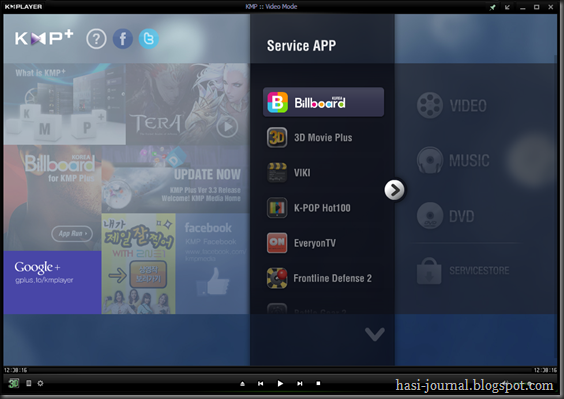Play the TERA video with play button
Screen dimensions: 564x399
click(x=227, y=127)
